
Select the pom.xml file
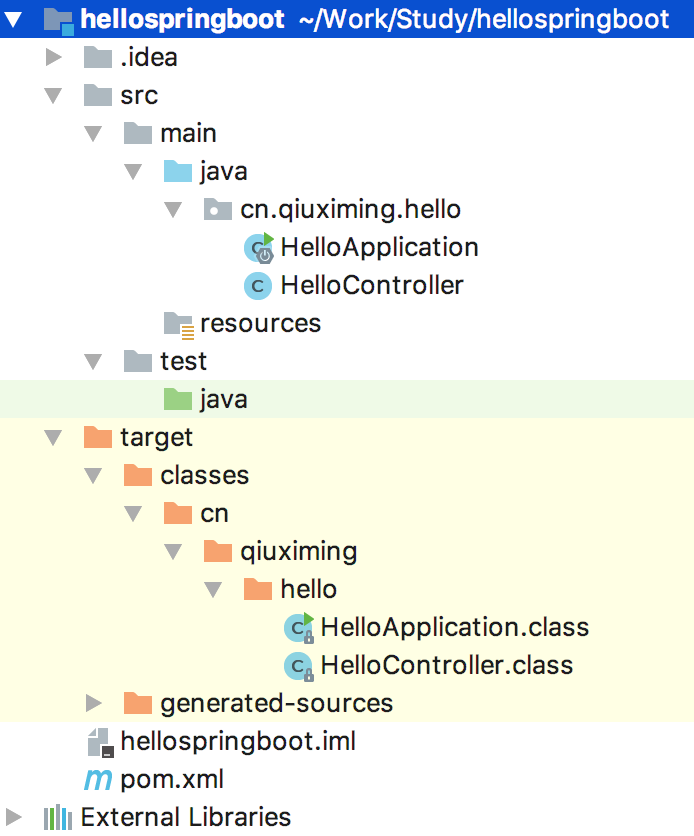point(171,779)
